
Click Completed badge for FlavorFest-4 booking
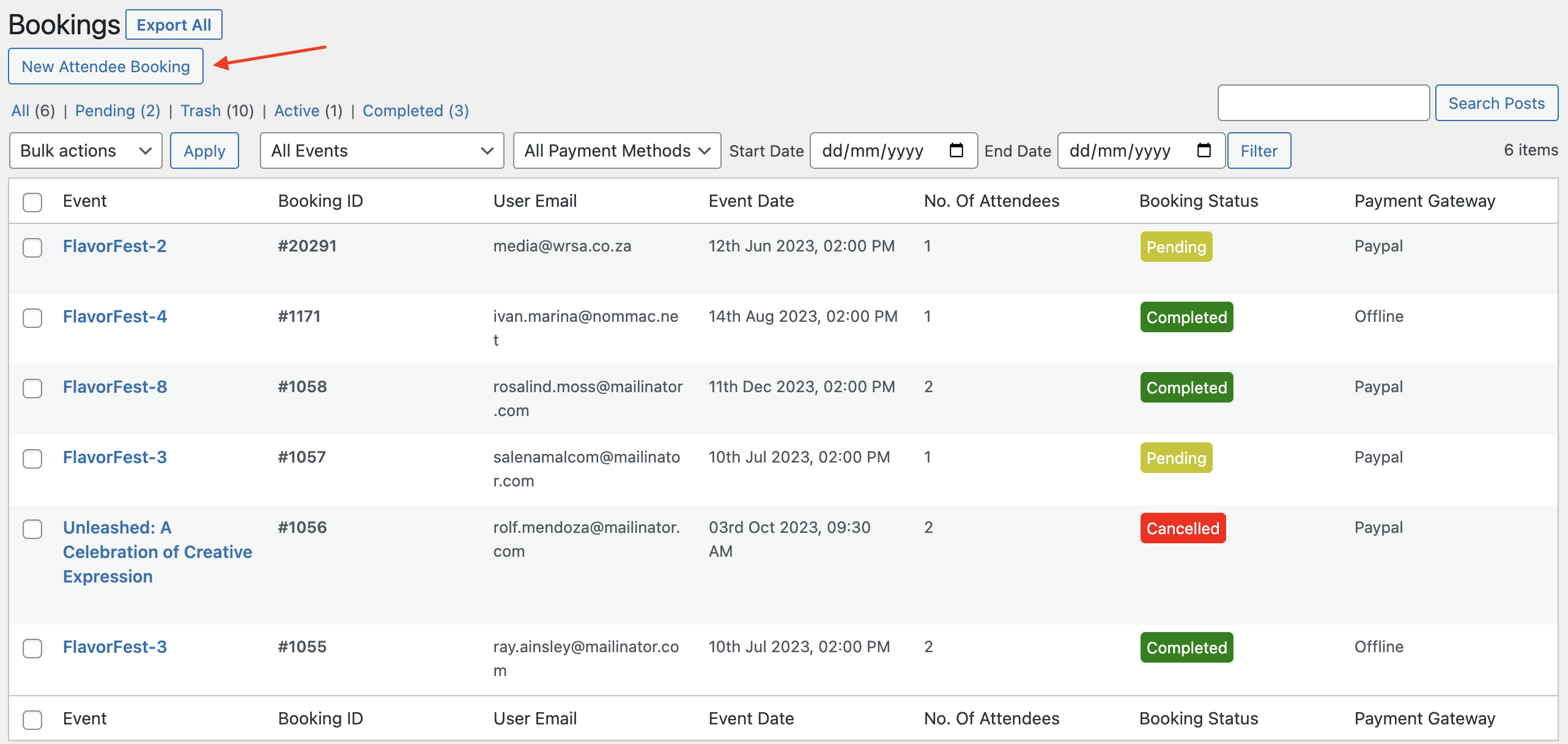(1186, 317)
